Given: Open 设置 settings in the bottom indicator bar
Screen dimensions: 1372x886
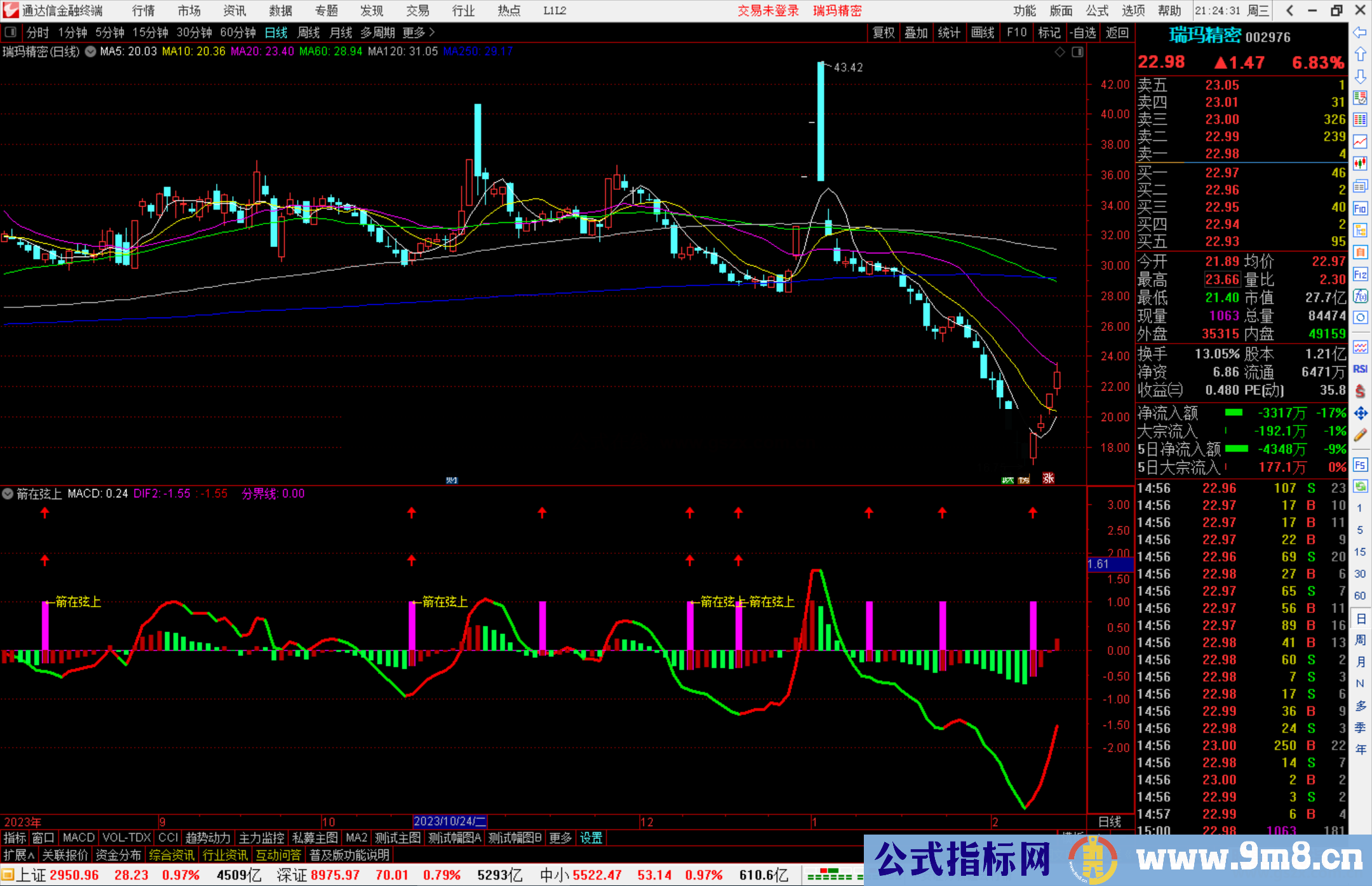Looking at the screenshot, I should [x=590, y=837].
